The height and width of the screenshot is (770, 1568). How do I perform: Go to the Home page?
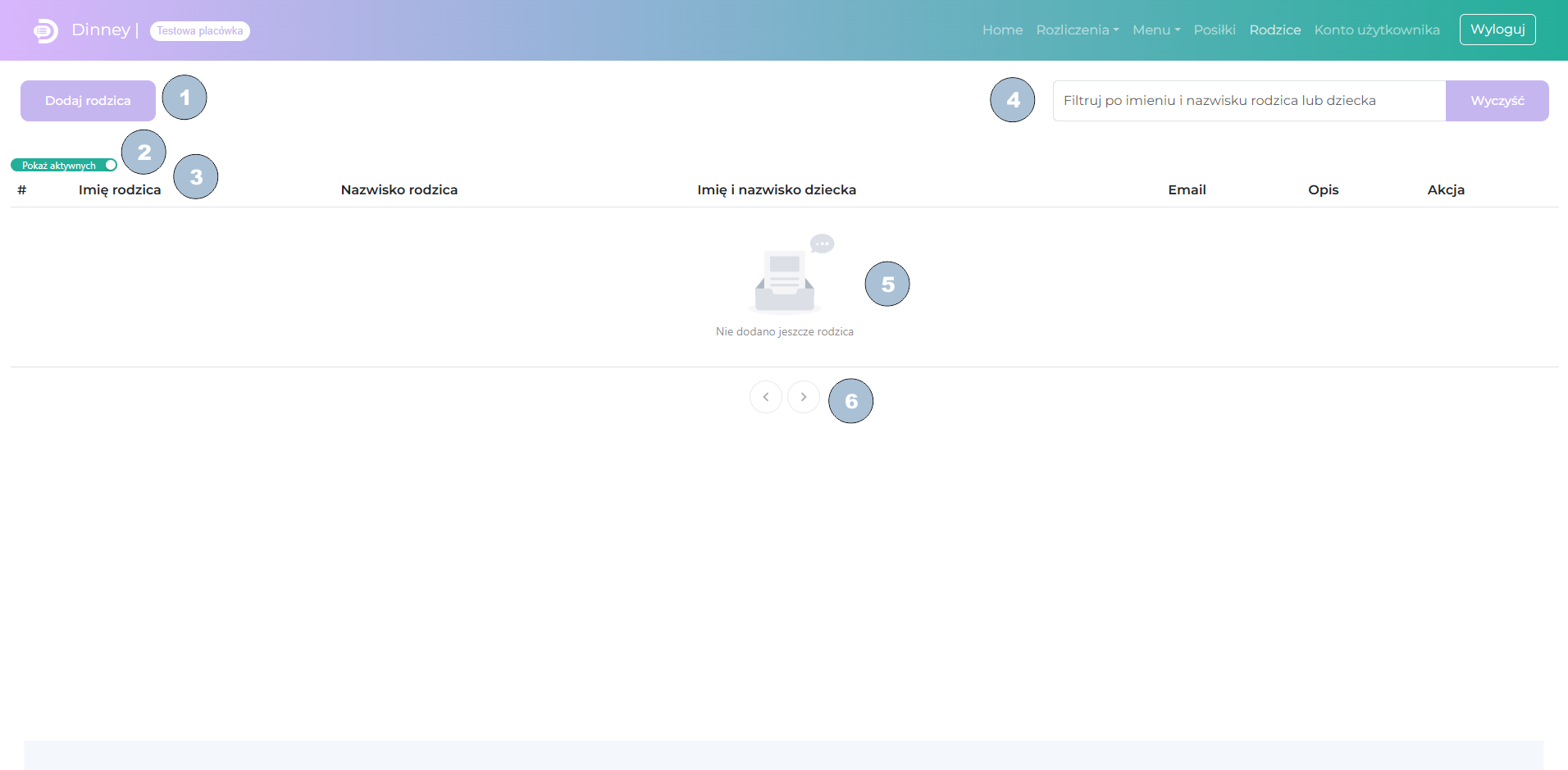tap(1002, 30)
